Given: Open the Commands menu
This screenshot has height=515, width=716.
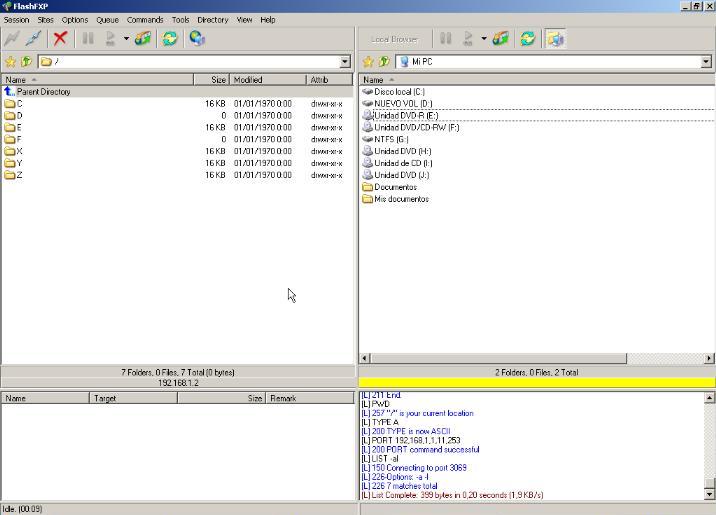Looking at the screenshot, I should (x=145, y=20).
